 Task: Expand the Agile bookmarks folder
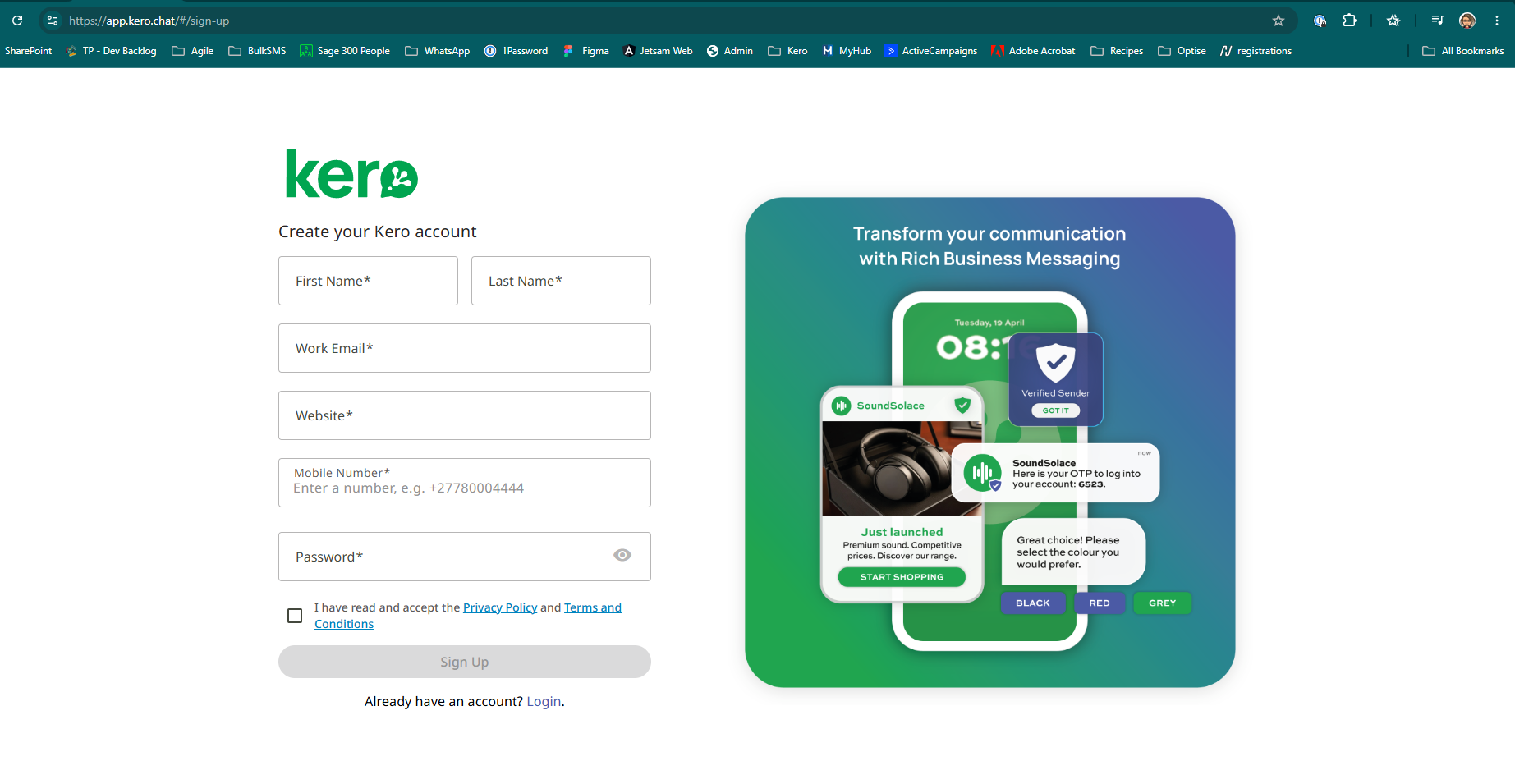tap(192, 51)
